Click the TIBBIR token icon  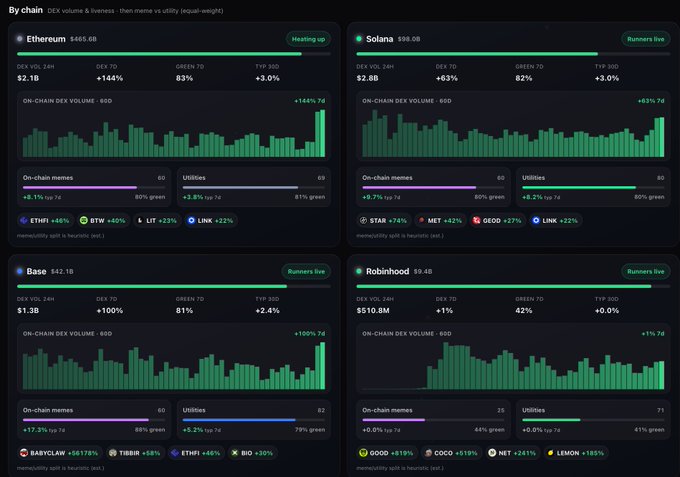click(x=113, y=453)
